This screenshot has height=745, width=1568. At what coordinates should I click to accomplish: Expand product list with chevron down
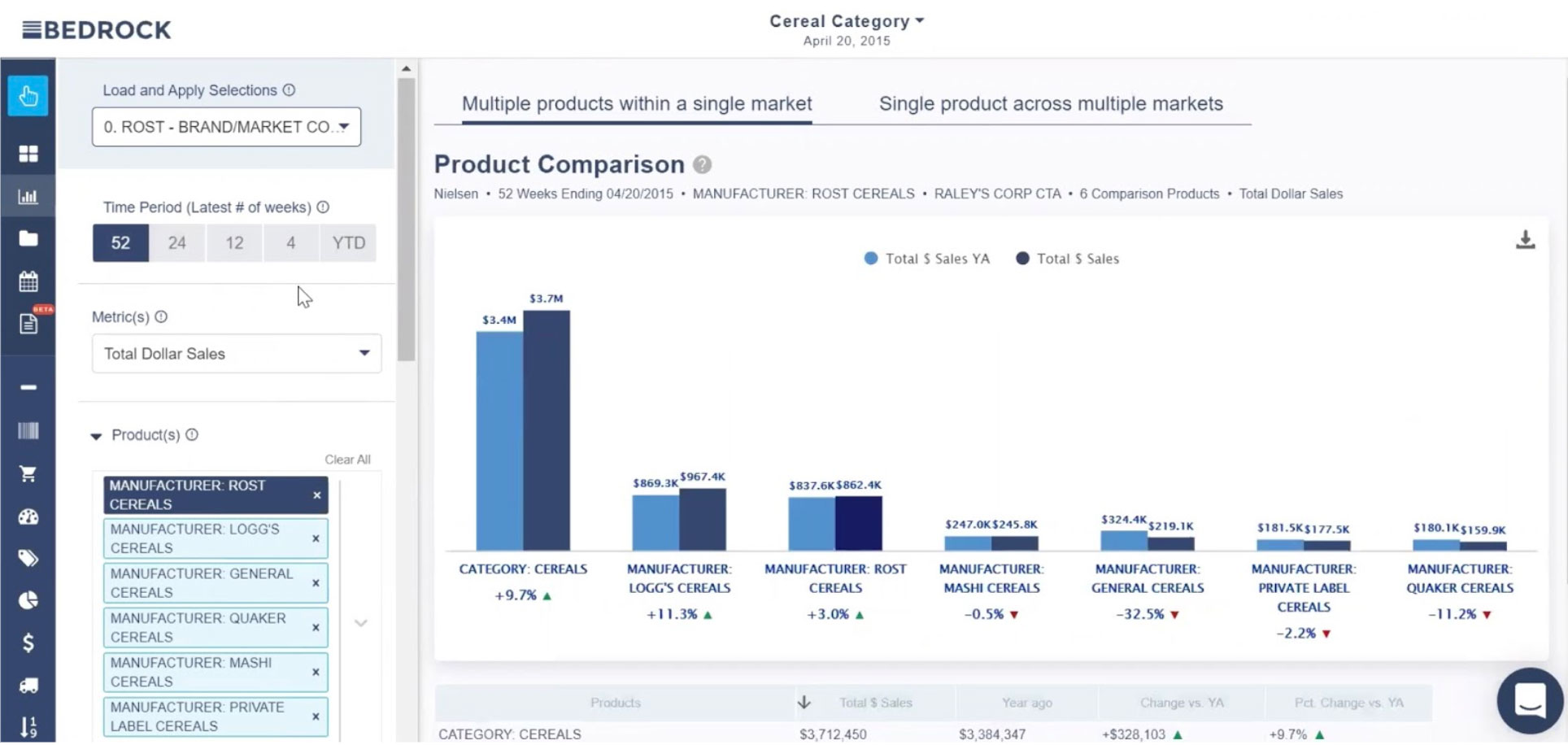361,624
